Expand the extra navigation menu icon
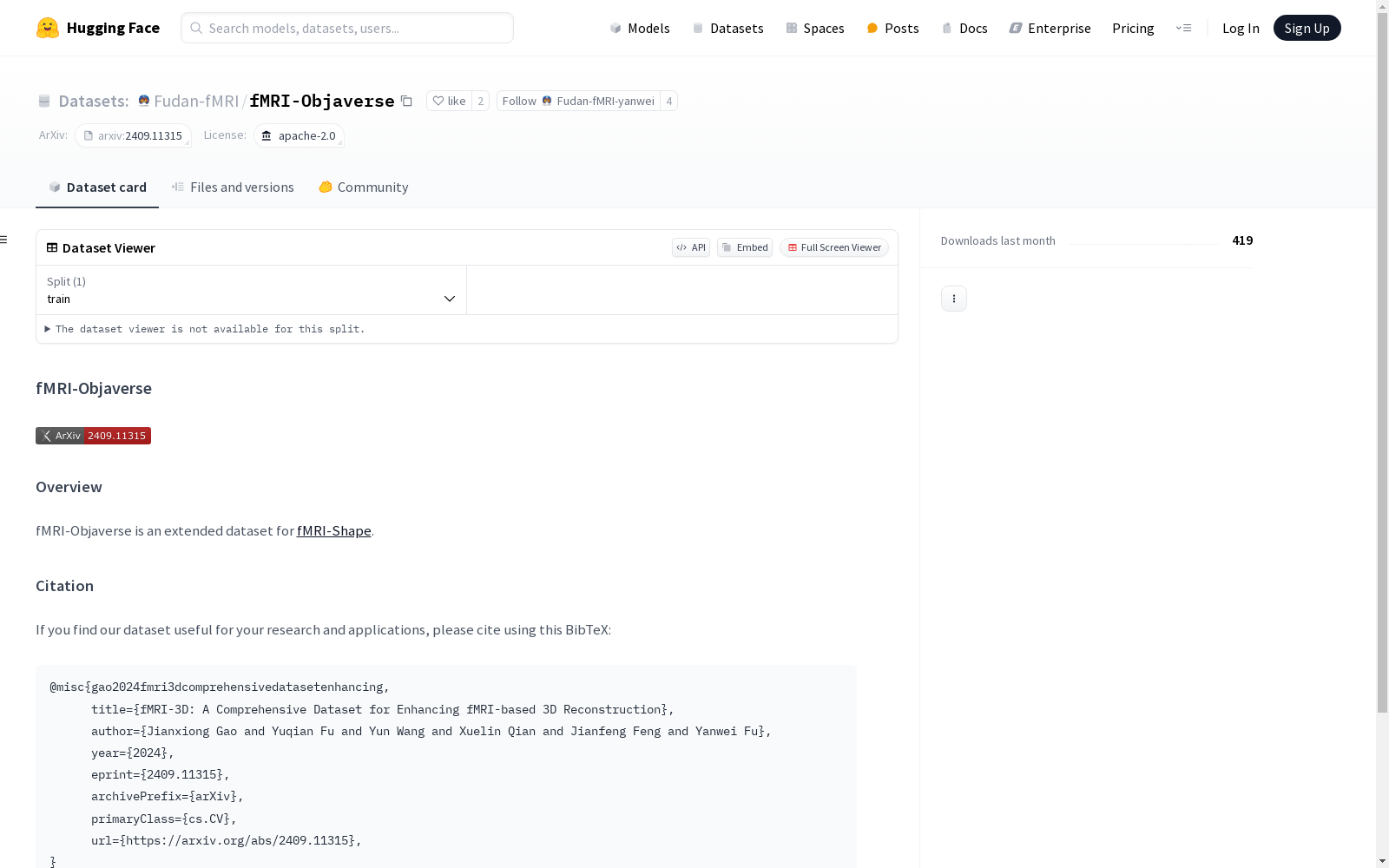The height and width of the screenshot is (868, 1389). coord(1183,28)
